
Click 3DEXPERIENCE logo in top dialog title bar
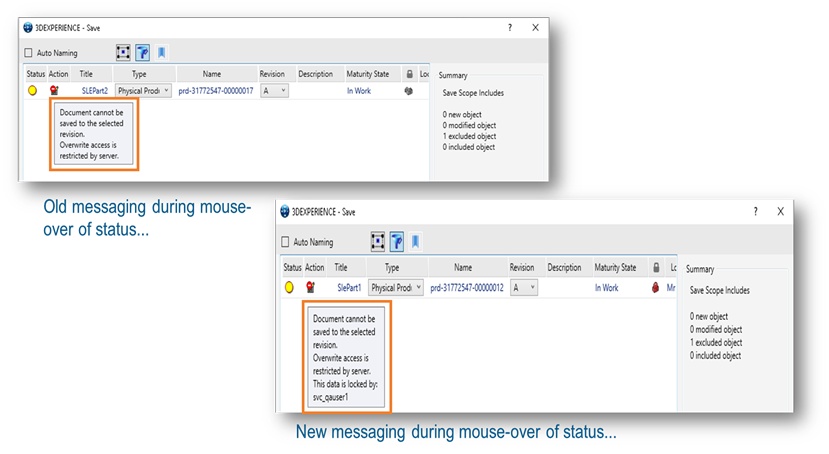pos(28,27)
